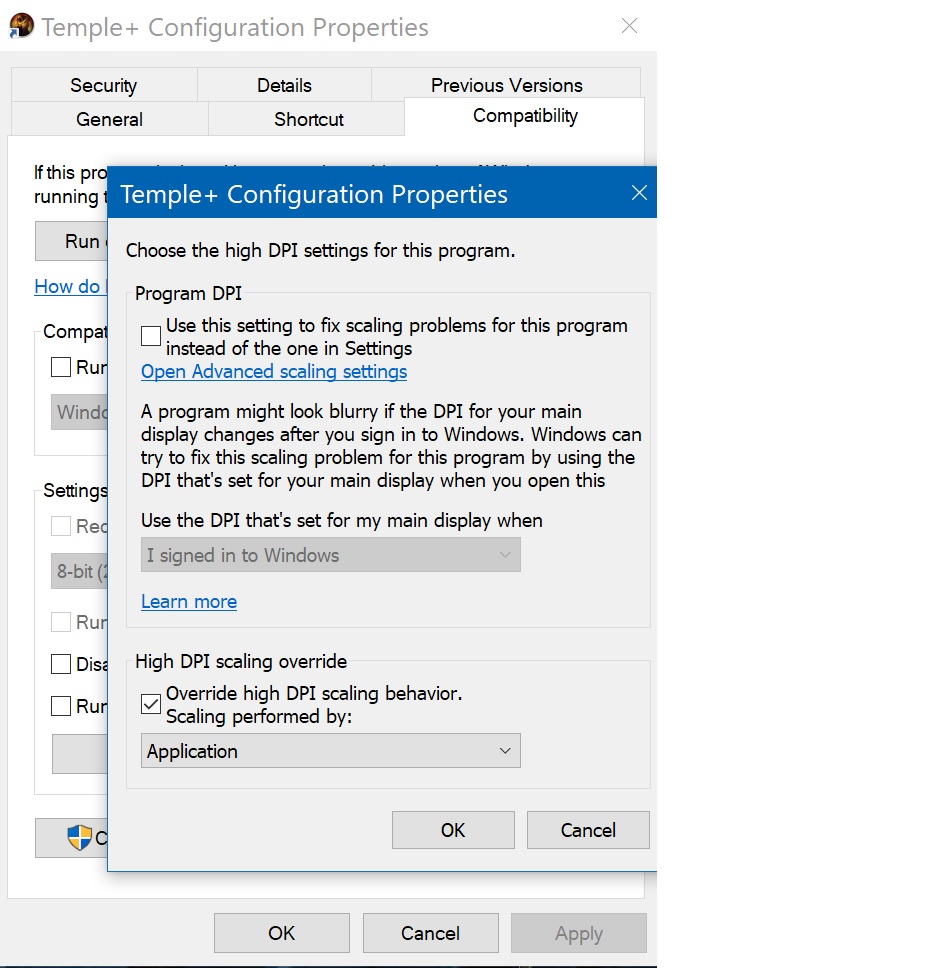Click the 'Program DPI' group label
Viewport: 948px width, 968px height.
point(188,293)
